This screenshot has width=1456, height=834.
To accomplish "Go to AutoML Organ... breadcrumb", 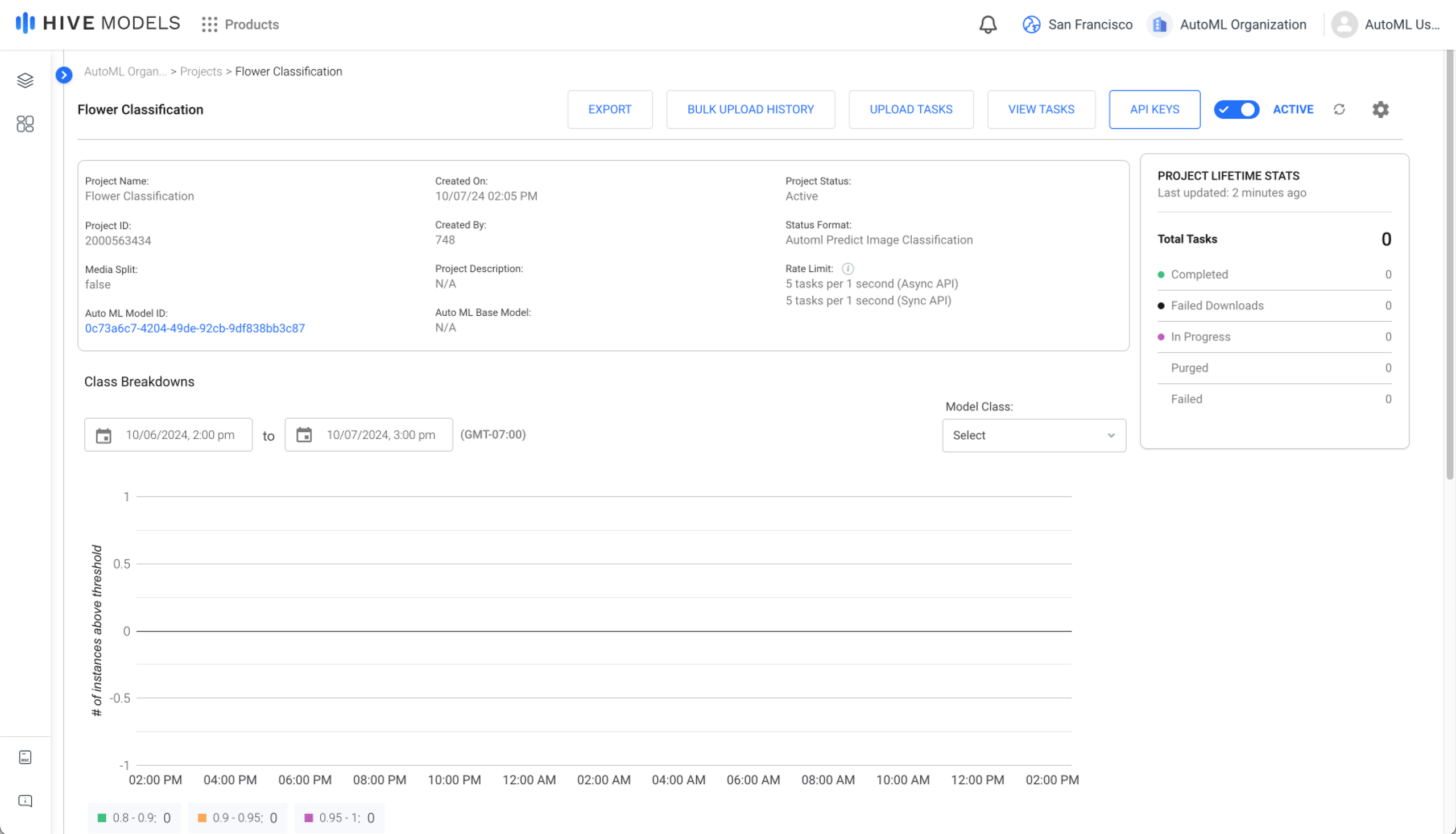I will 125,72.
